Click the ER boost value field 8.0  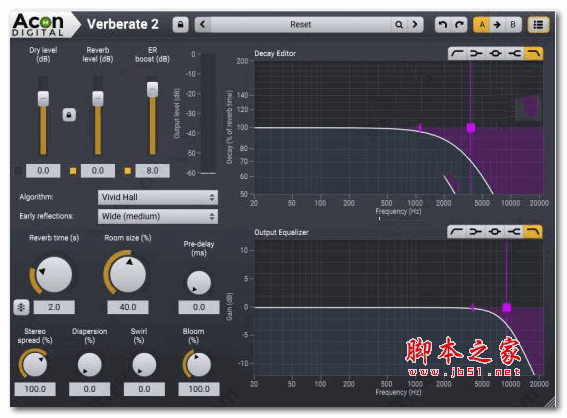[x=152, y=171]
